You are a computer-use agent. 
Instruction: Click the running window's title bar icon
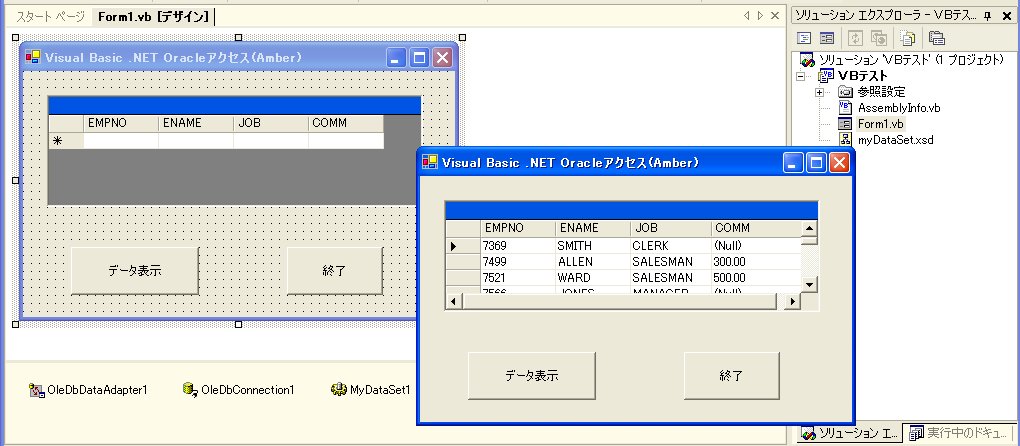click(429, 162)
